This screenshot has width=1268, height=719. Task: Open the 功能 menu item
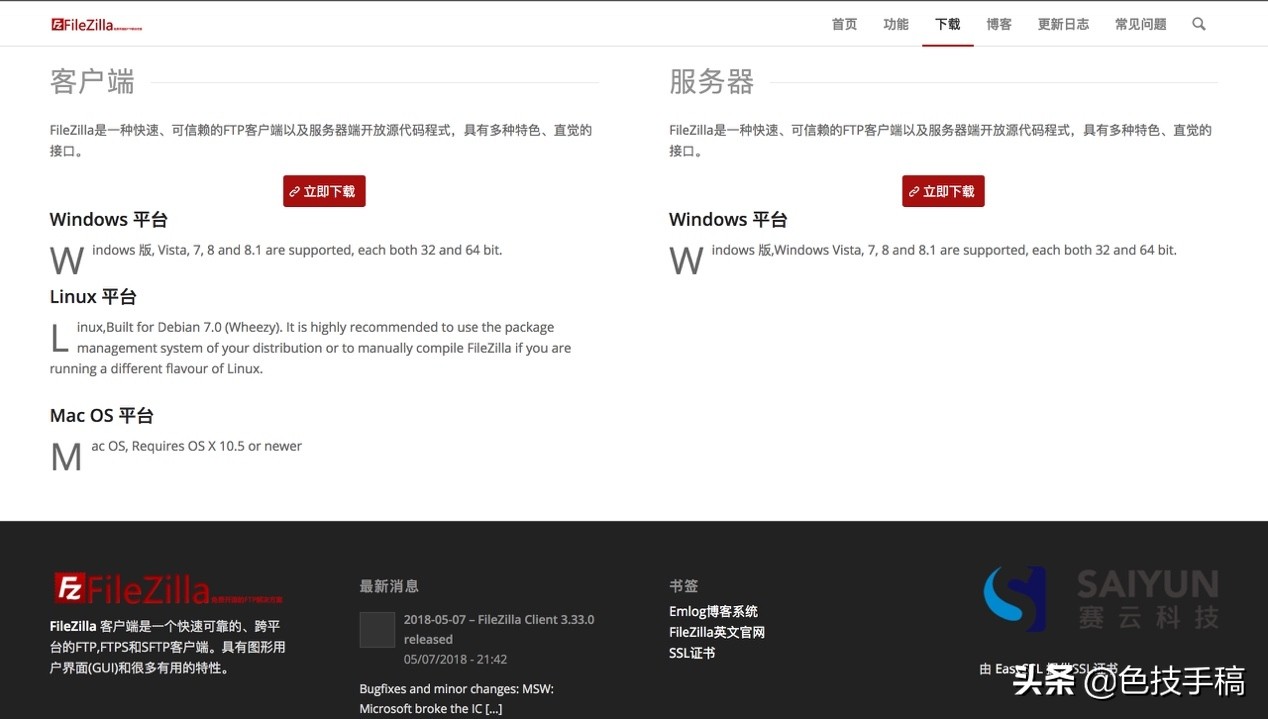coord(895,23)
